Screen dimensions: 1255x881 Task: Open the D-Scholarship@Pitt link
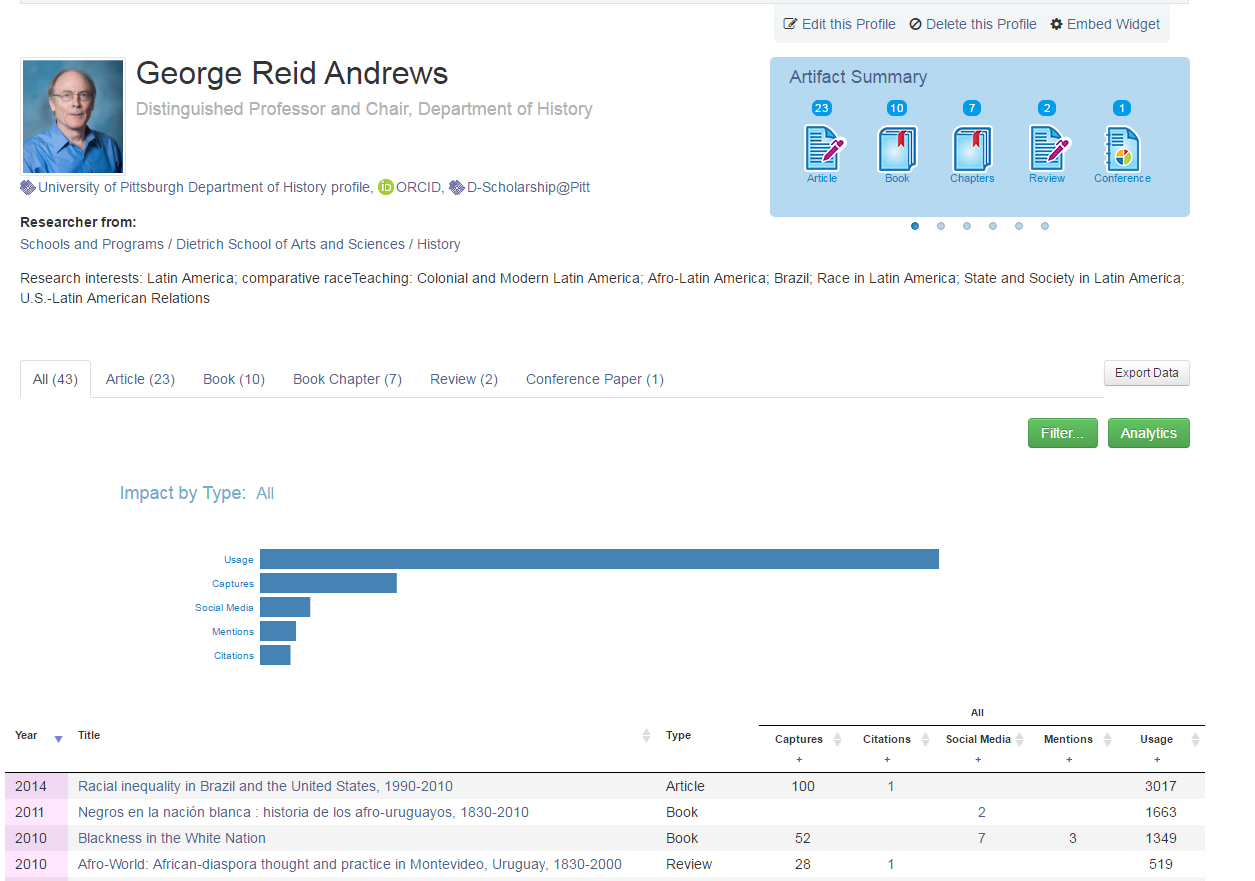point(527,187)
